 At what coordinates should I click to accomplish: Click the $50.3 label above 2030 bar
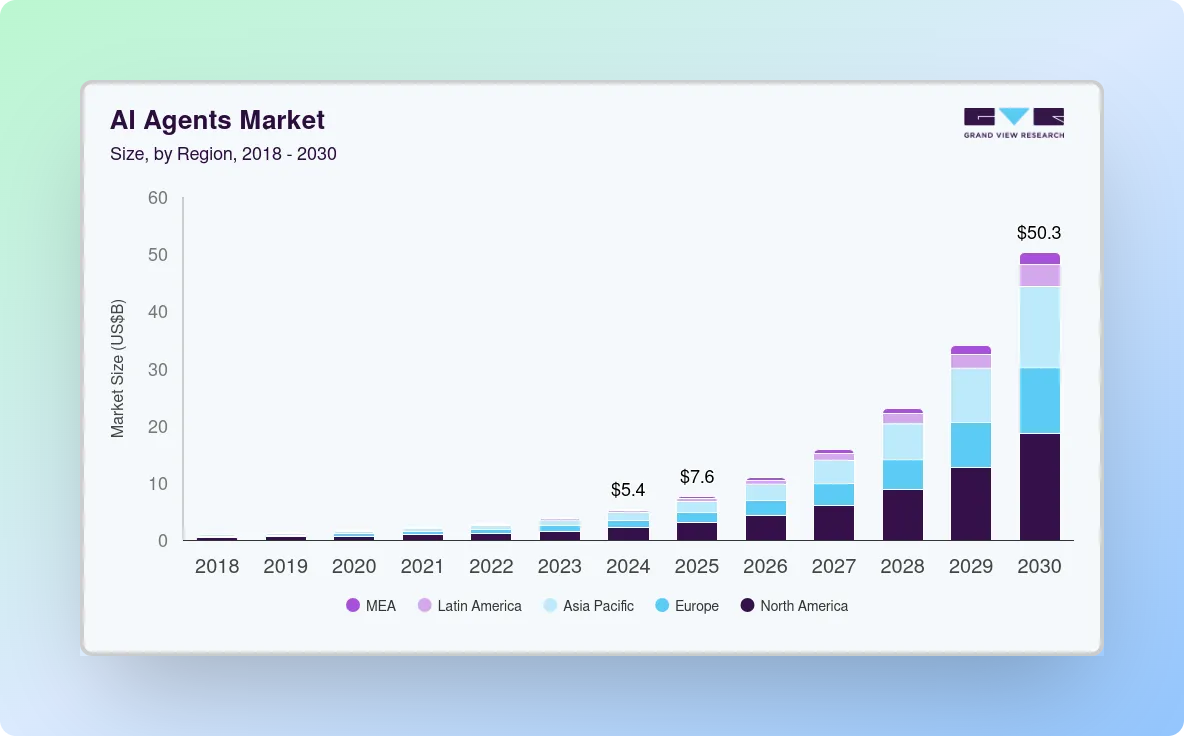[1039, 233]
